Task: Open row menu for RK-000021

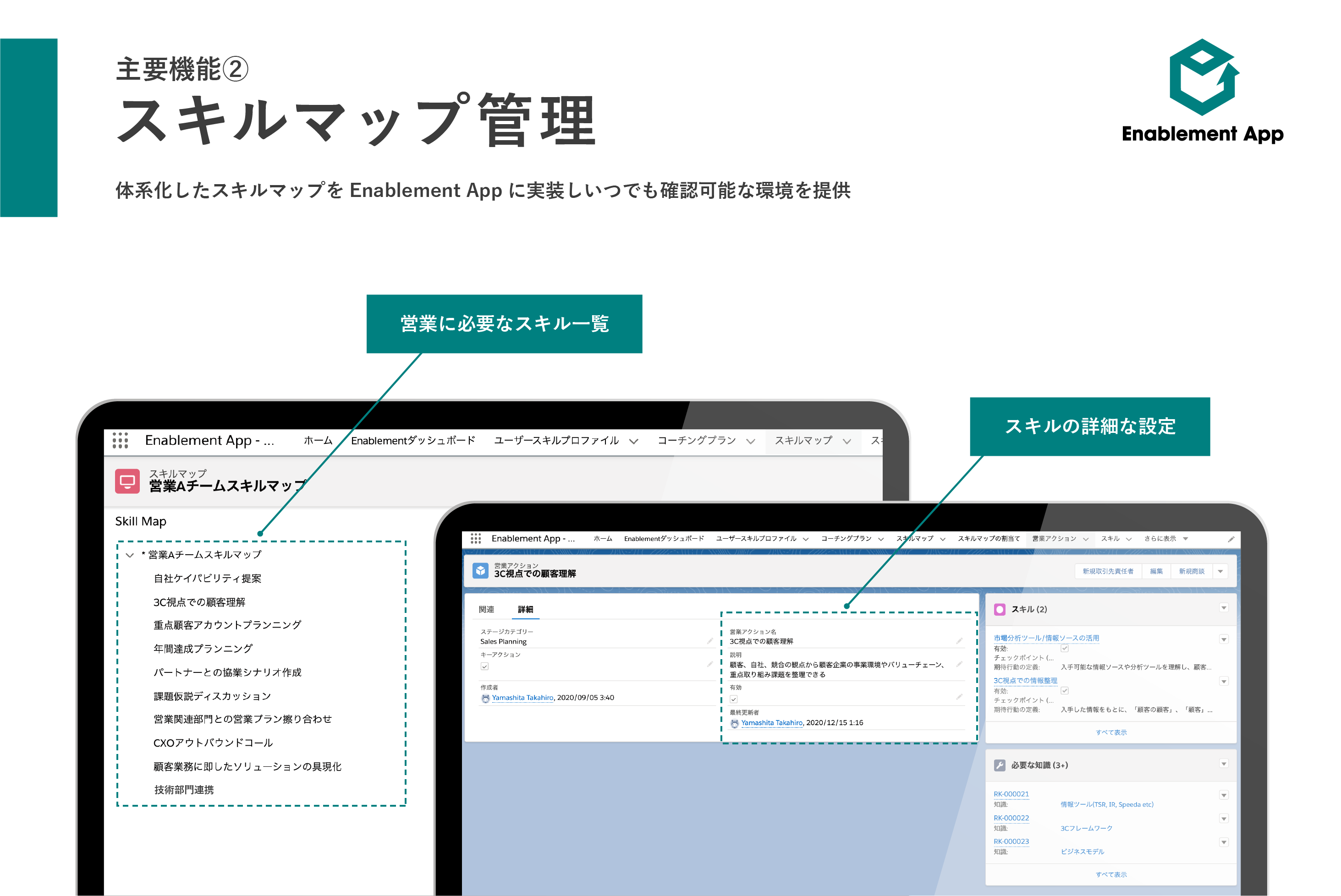Action: [1224, 795]
